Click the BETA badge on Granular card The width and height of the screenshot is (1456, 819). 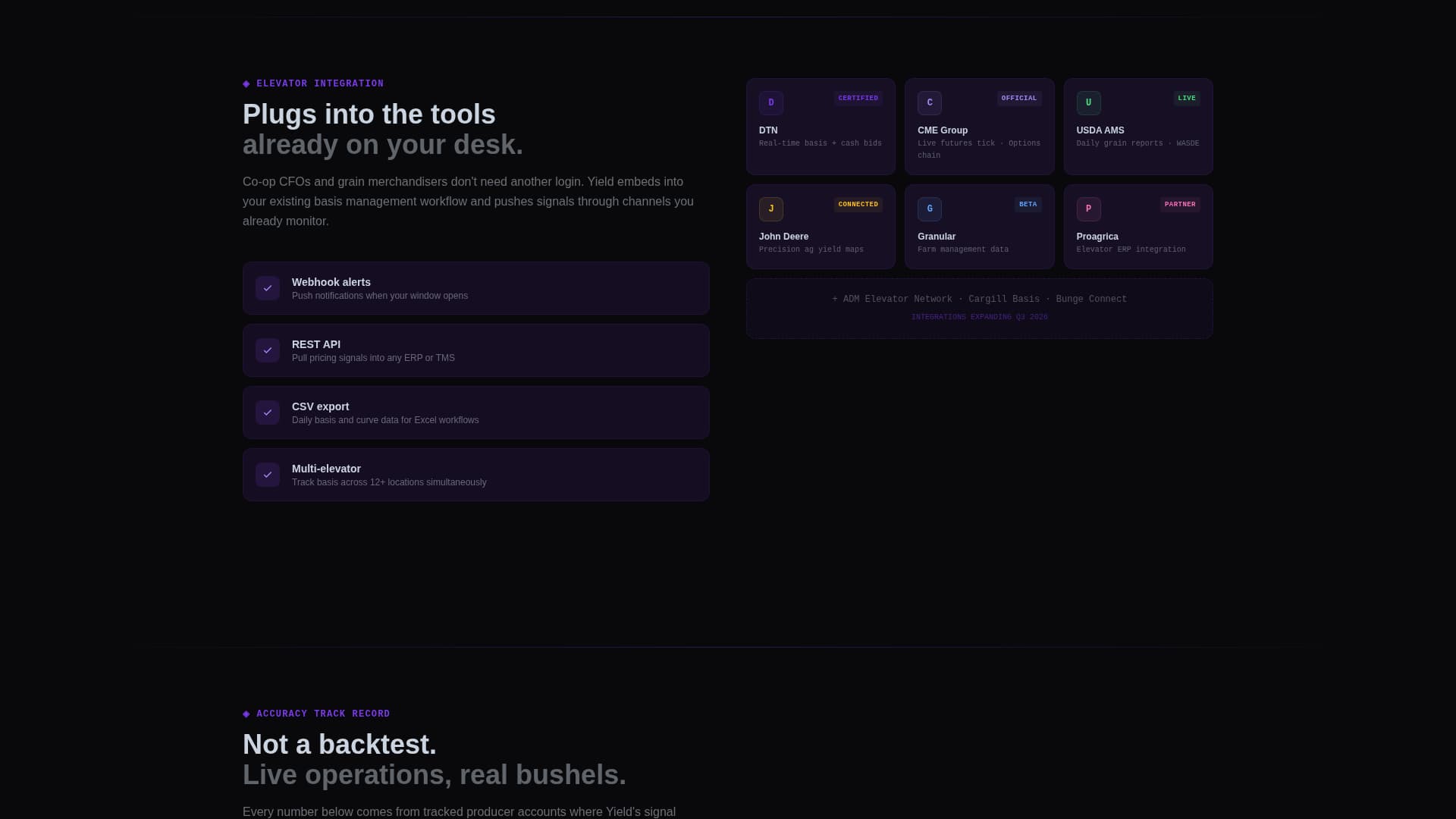(1028, 205)
